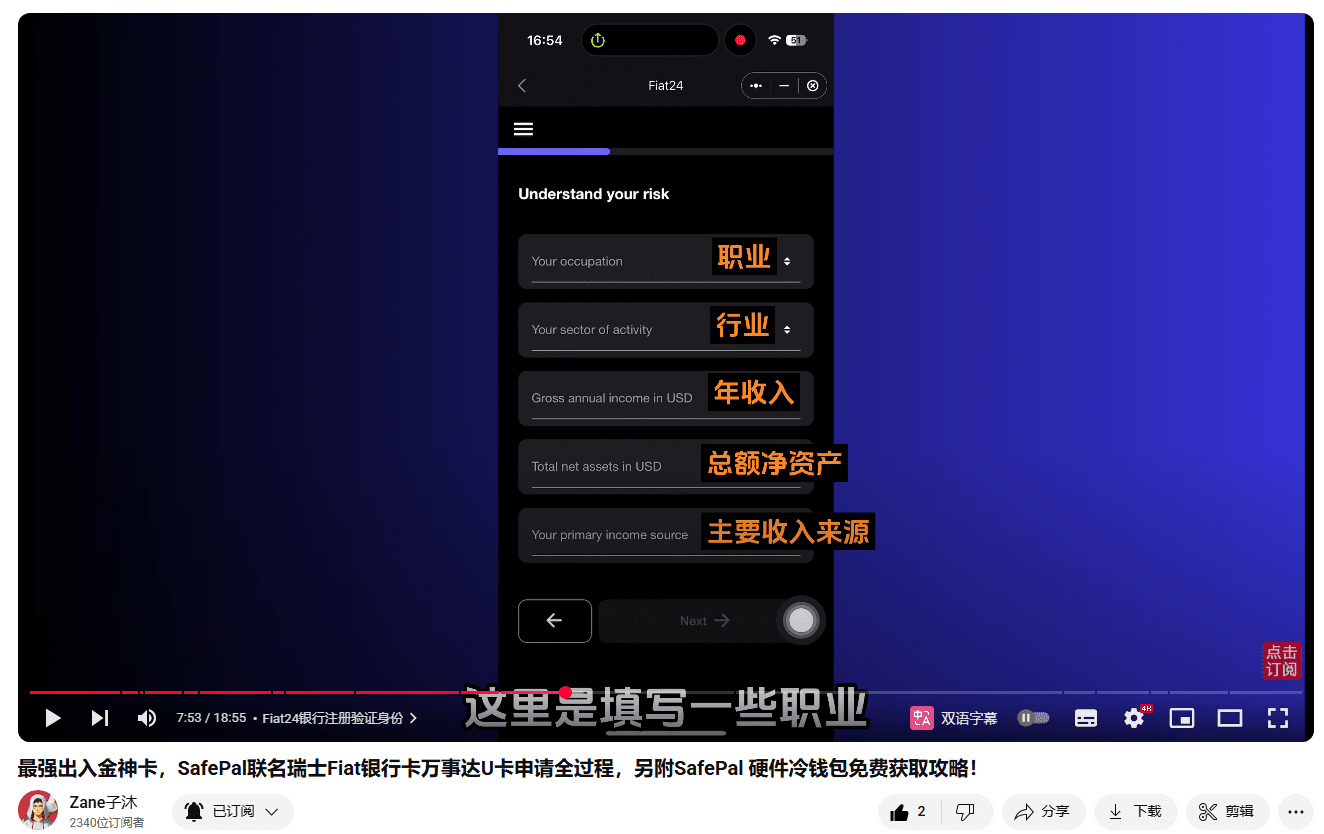This screenshot has width=1324, height=834.
Task: Mute the video volume
Action: (147, 718)
